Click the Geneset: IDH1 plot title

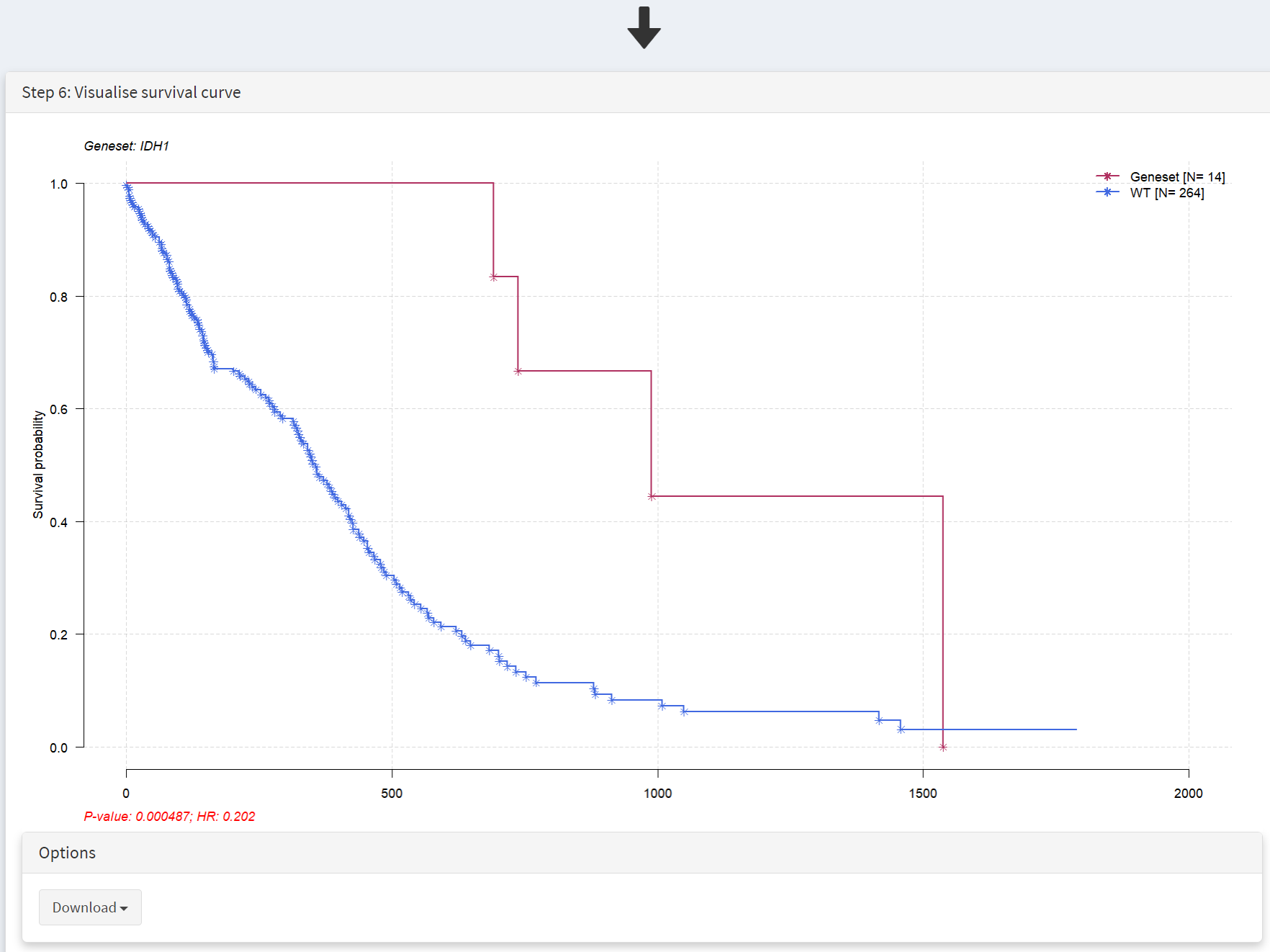coord(127,146)
